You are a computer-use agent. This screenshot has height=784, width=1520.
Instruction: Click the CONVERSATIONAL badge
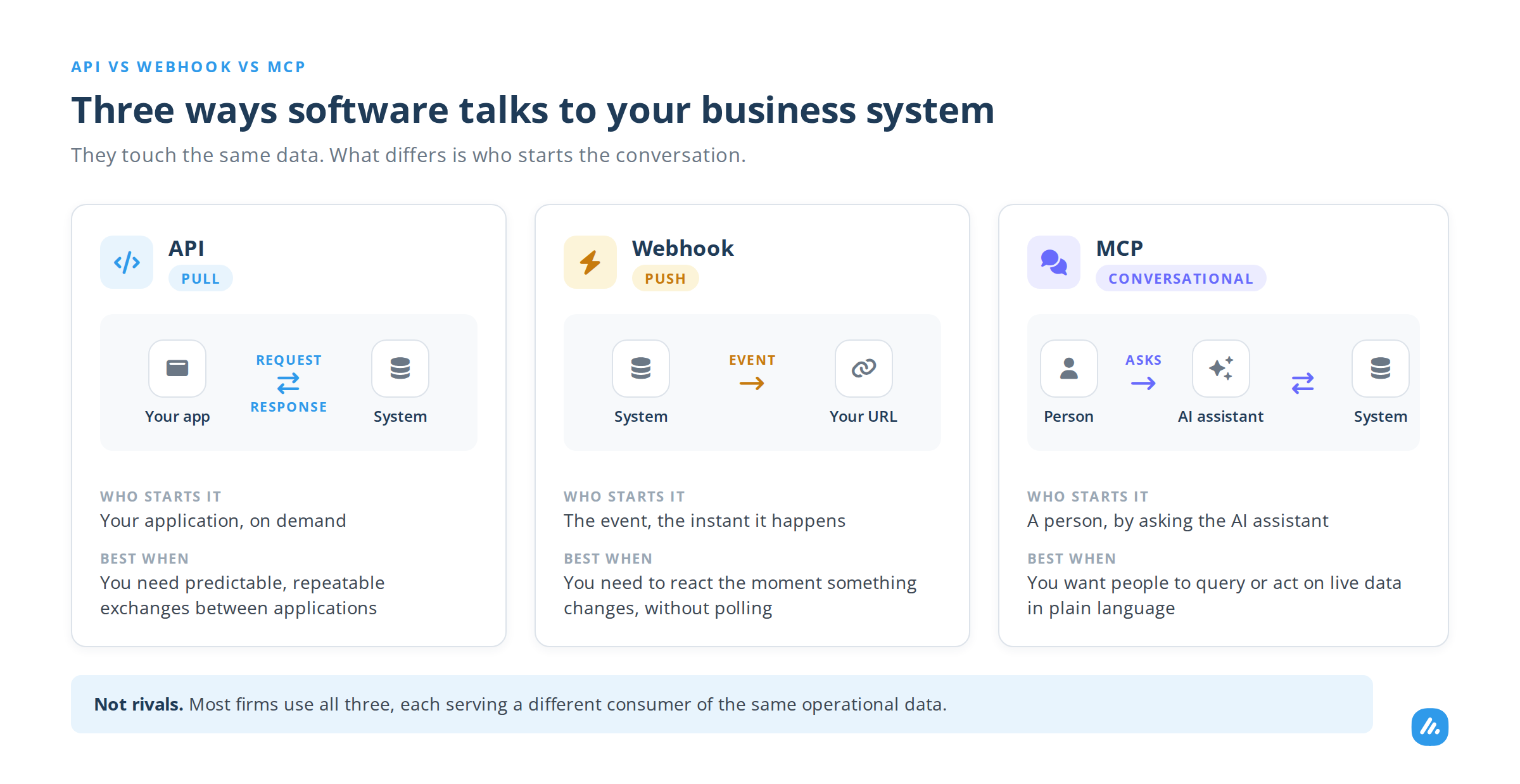tap(1181, 279)
